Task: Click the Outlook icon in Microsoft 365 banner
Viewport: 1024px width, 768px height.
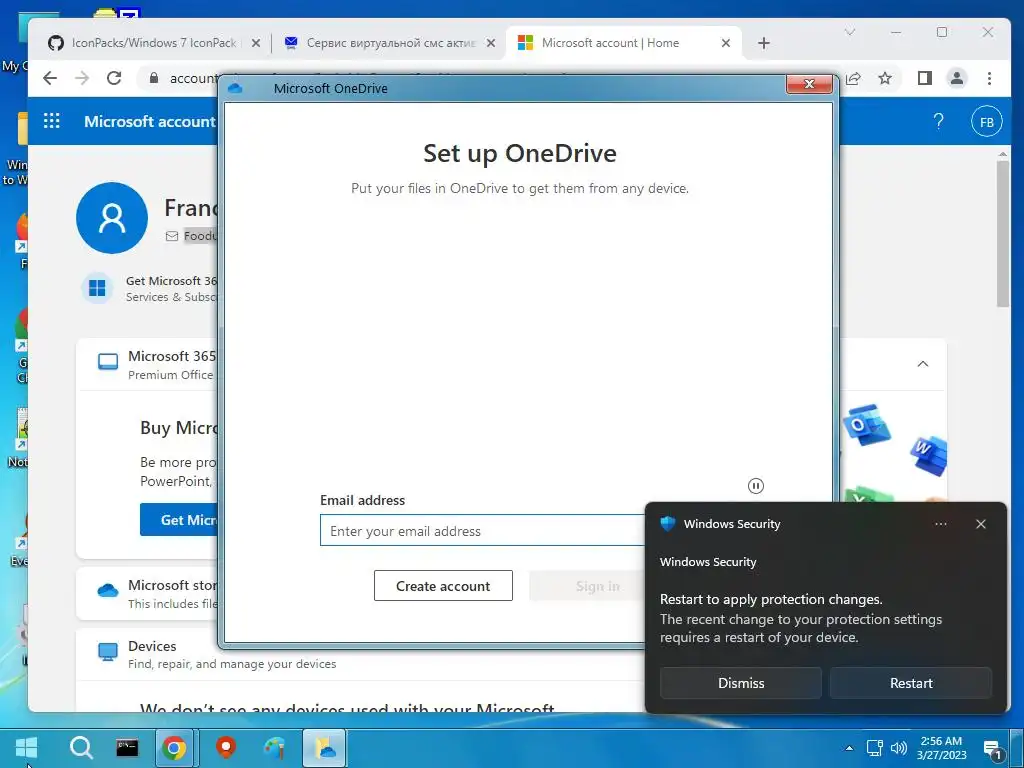Action: (x=867, y=425)
